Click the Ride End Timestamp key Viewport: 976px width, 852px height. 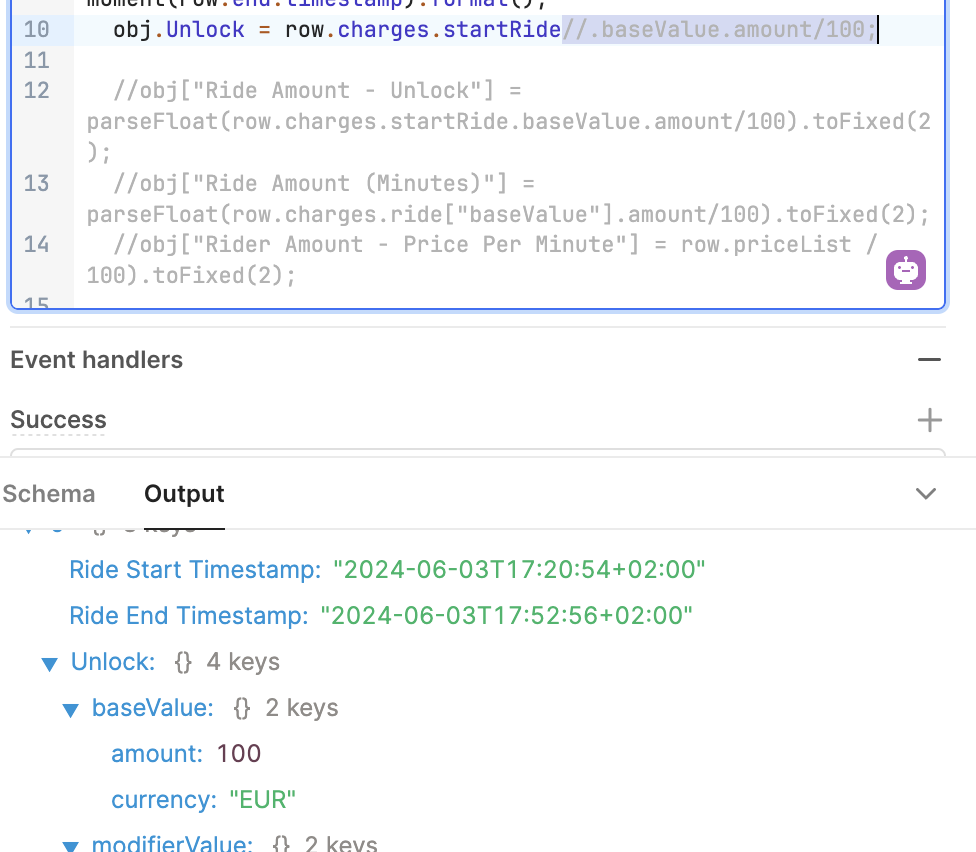[x=189, y=616]
